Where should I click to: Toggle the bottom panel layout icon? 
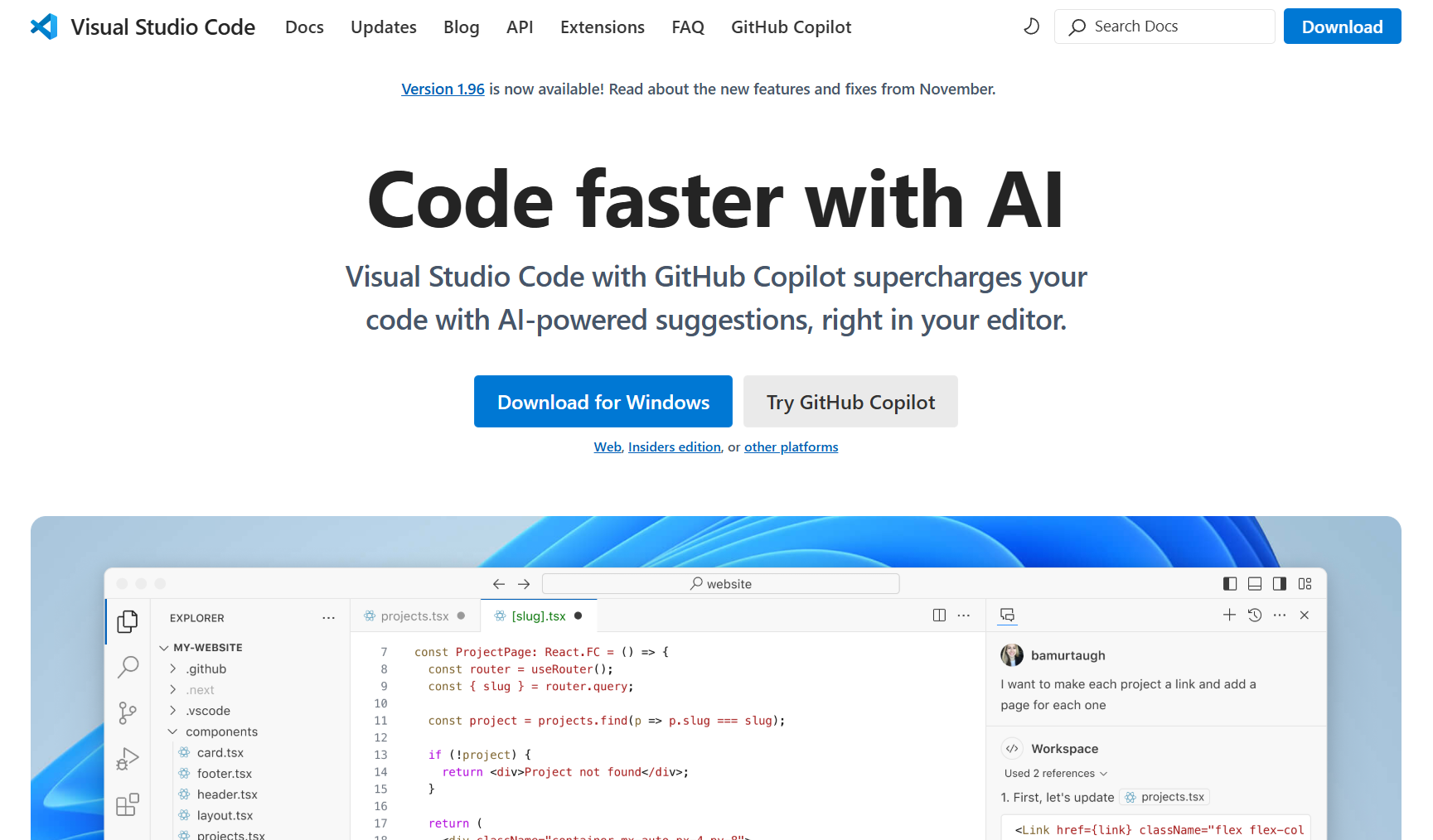pos(1255,584)
